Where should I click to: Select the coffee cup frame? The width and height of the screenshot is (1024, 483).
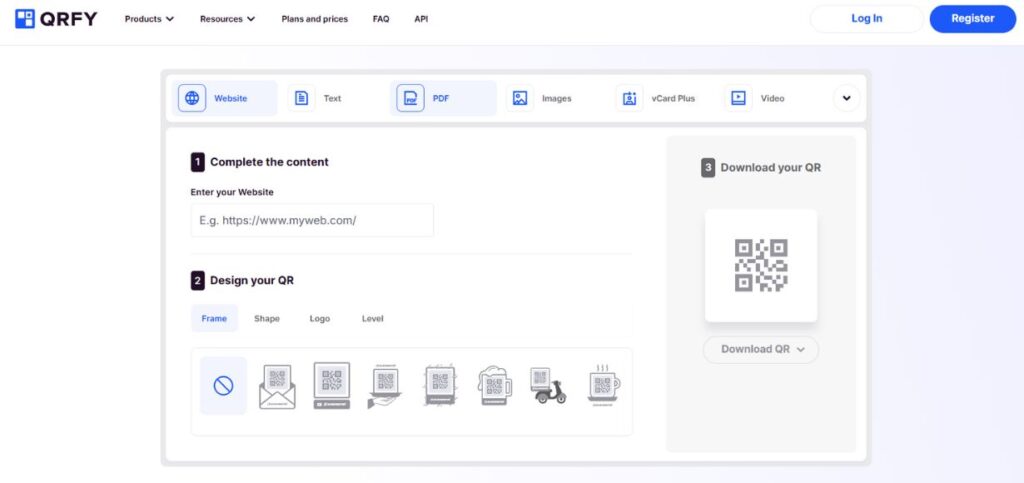(603, 386)
